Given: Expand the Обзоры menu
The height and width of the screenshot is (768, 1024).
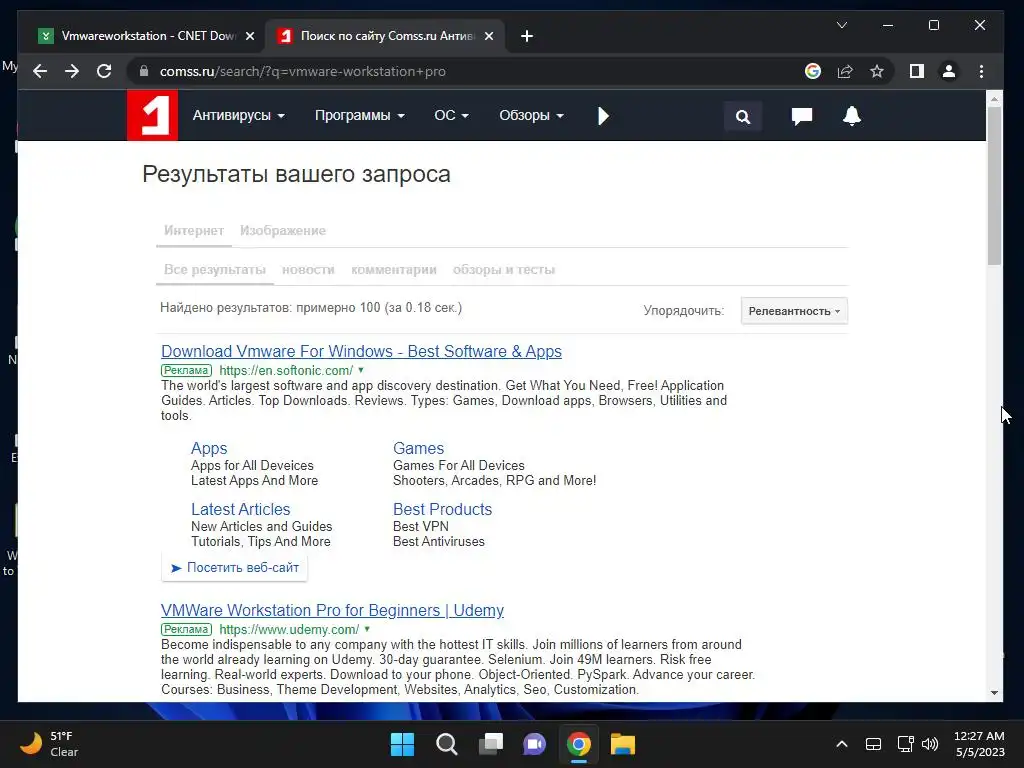Looking at the screenshot, I should pyautogui.click(x=531, y=116).
